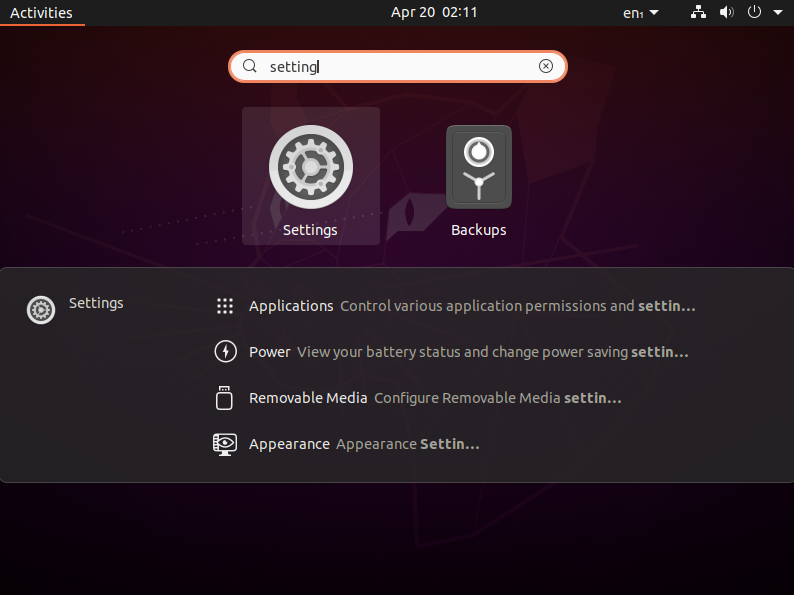794x595 pixels.
Task: Click "Appearance Settin..." description text
Action: [x=408, y=444]
